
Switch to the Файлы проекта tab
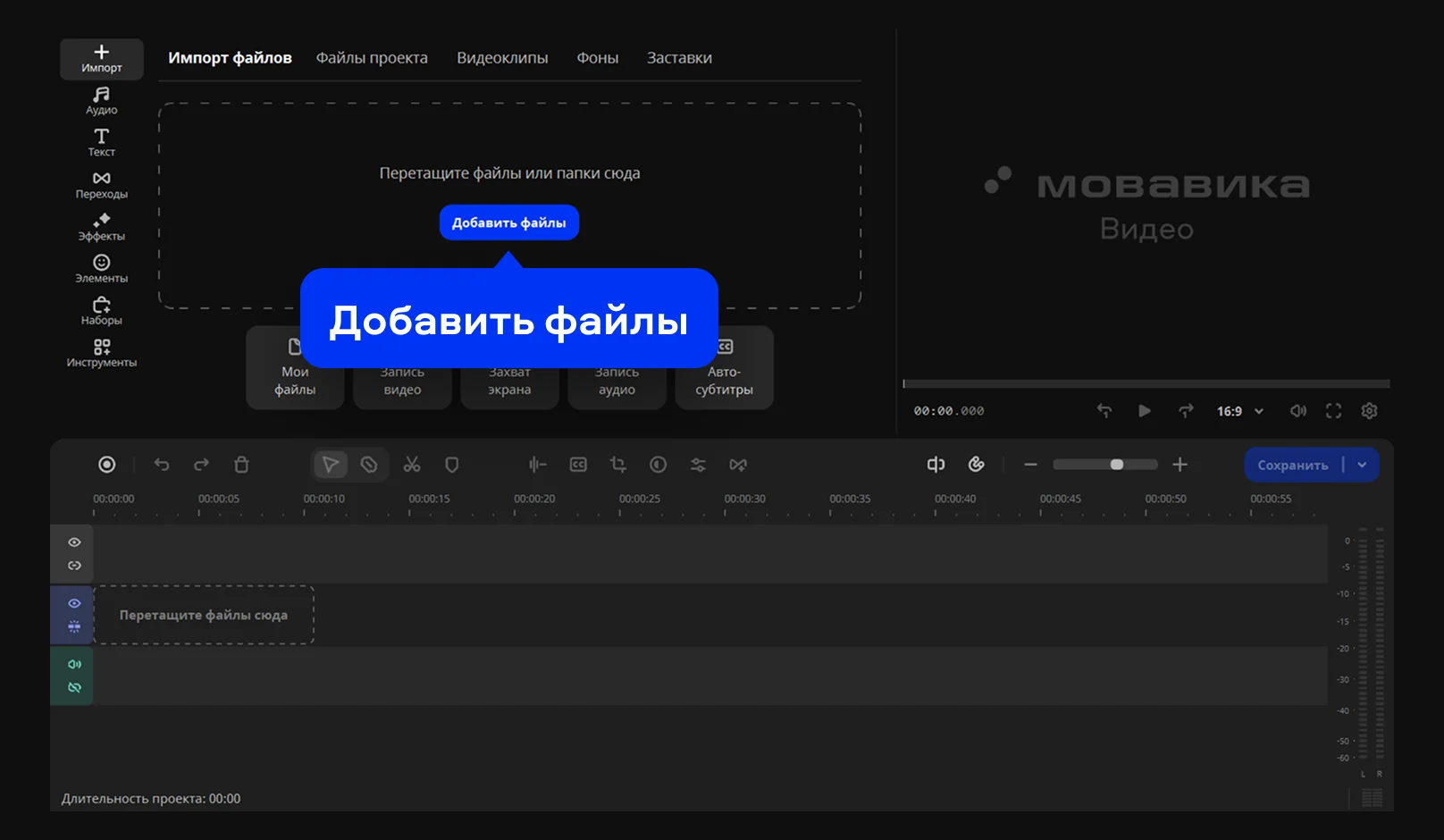click(x=372, y=58)
